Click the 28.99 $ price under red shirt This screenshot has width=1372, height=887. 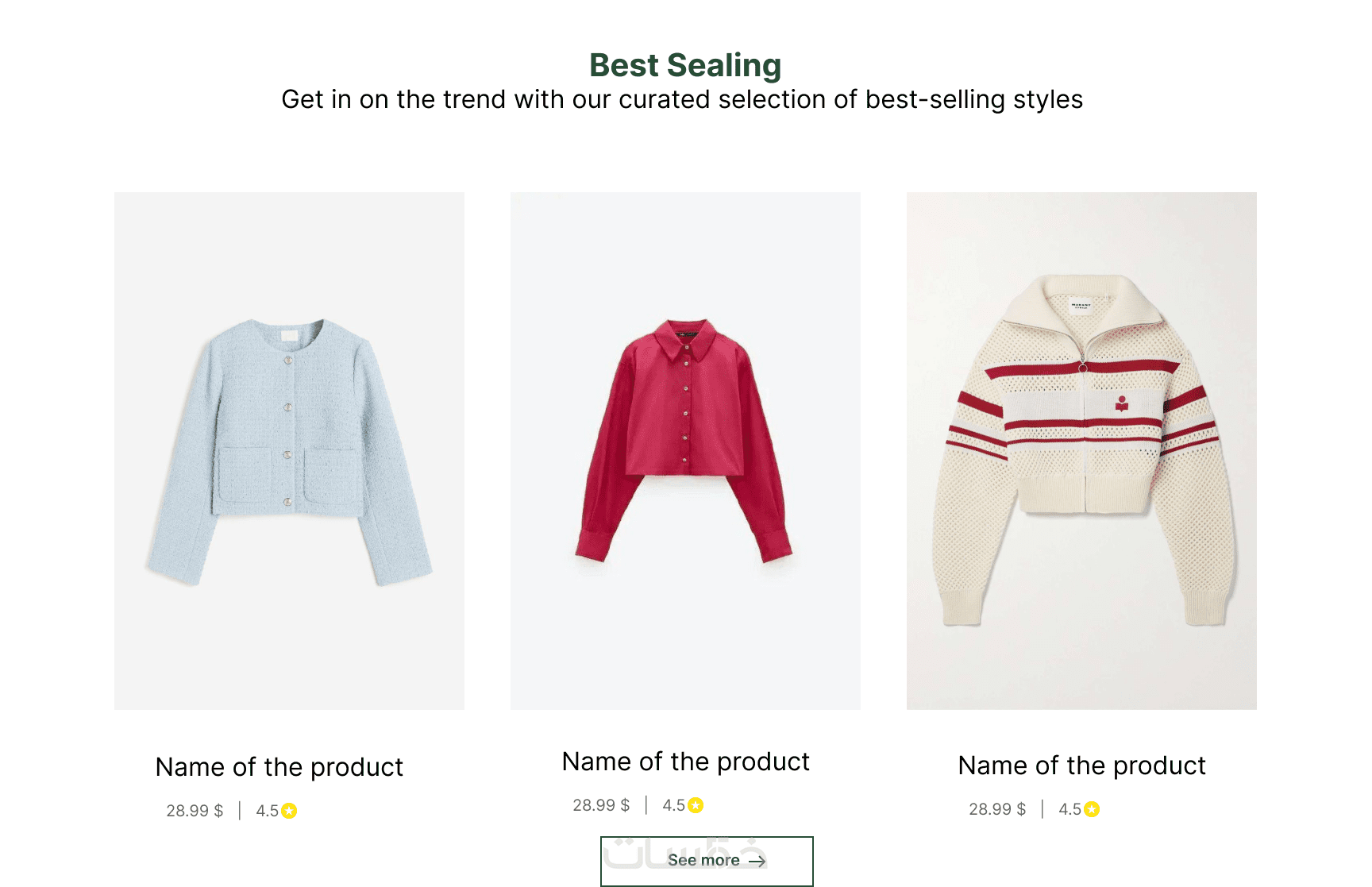click(601, 805)
